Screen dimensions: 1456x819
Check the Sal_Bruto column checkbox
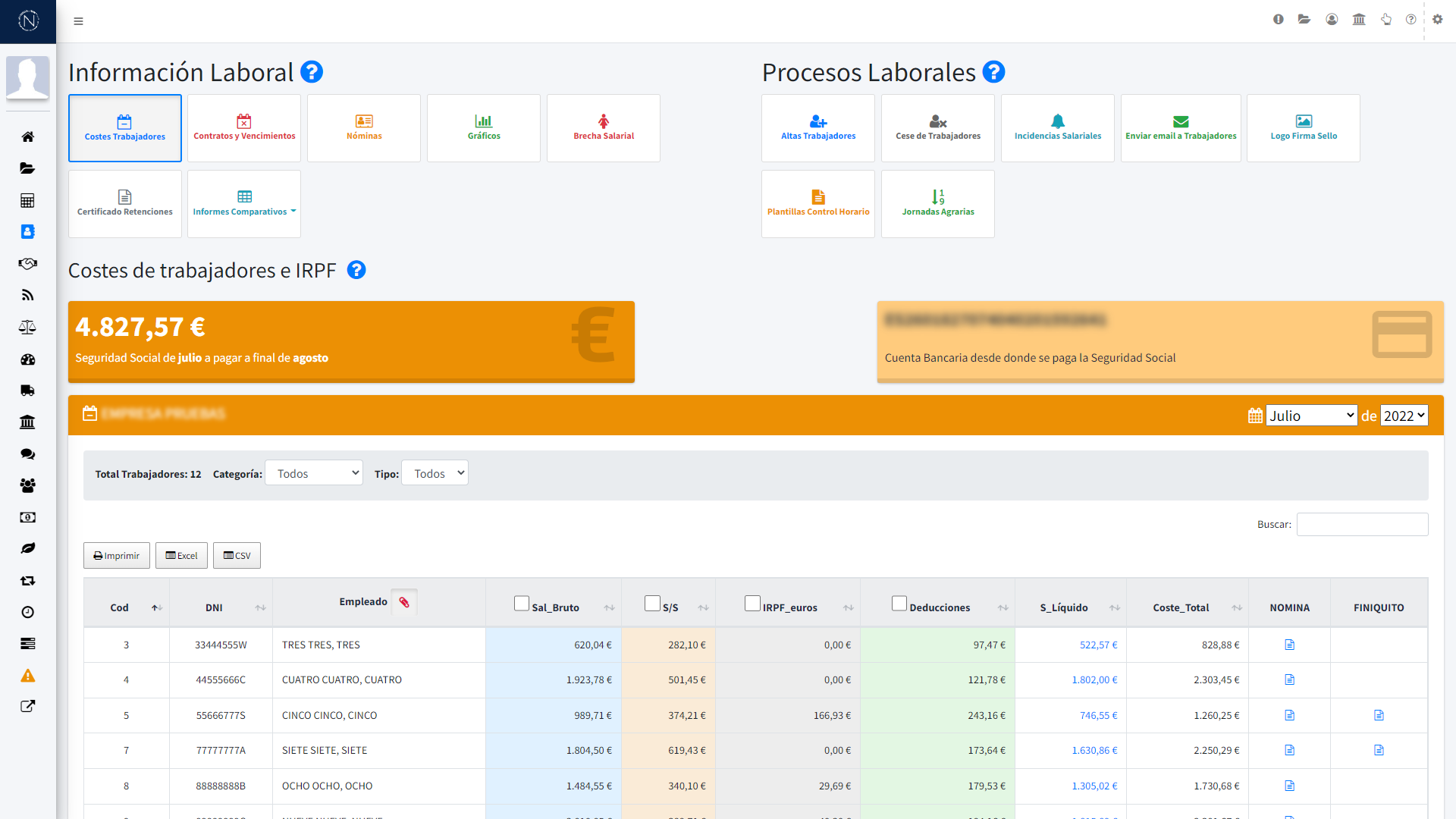522,604
